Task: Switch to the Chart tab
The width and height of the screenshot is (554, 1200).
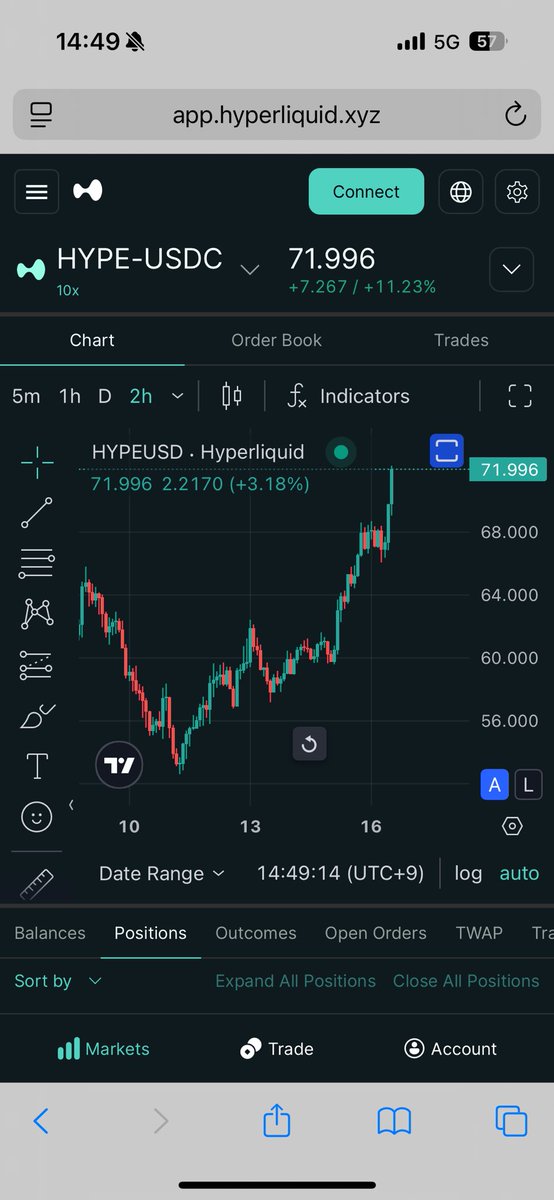Action: (92, 340)
